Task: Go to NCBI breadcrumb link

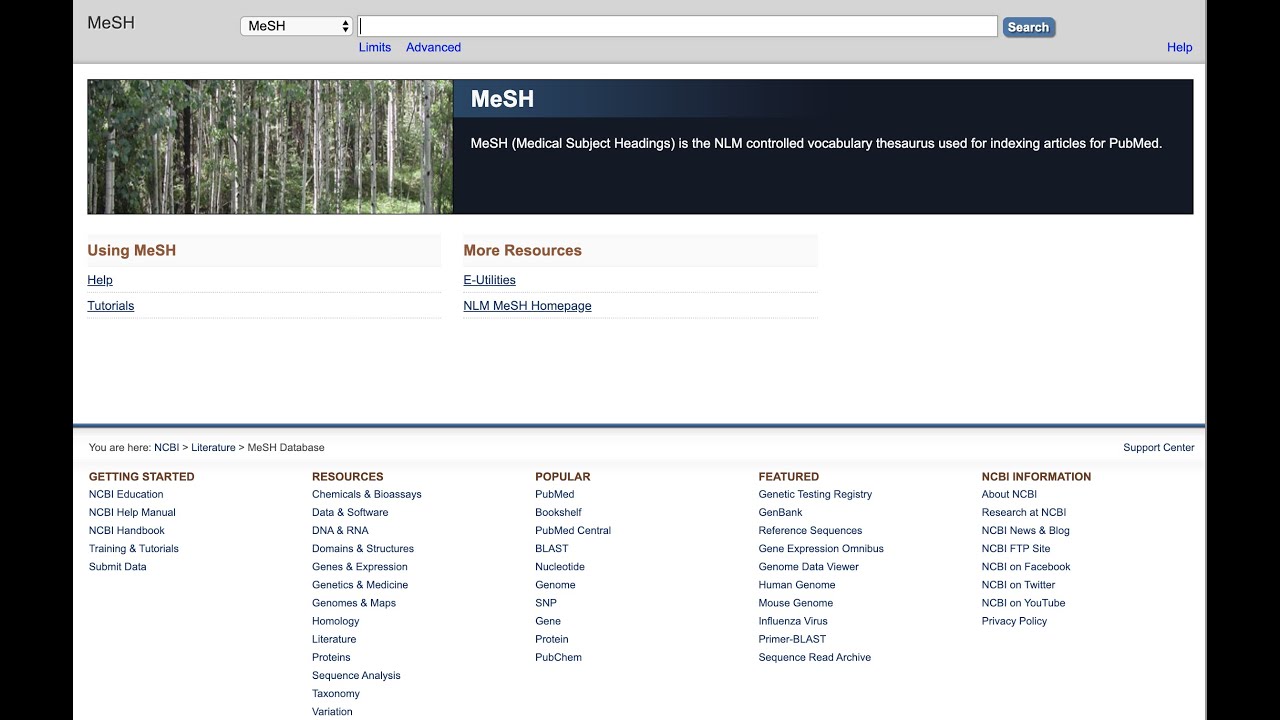Action: 166,448
